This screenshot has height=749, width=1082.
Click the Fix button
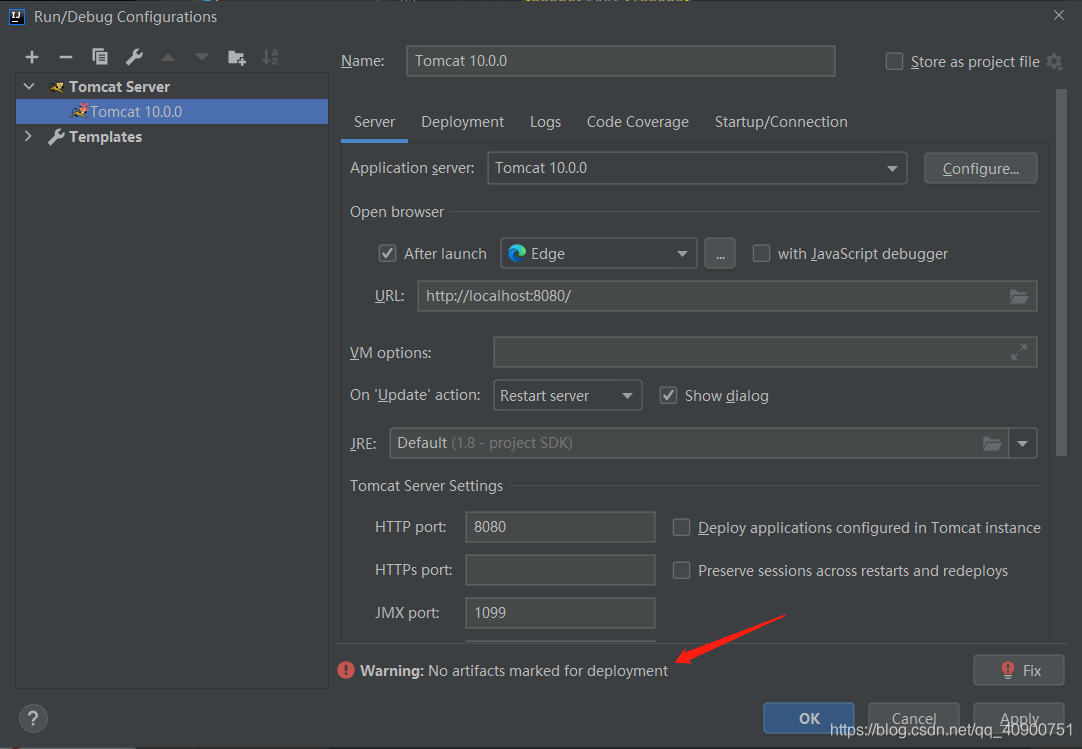pyautogui.click(x=1019, y=670)
